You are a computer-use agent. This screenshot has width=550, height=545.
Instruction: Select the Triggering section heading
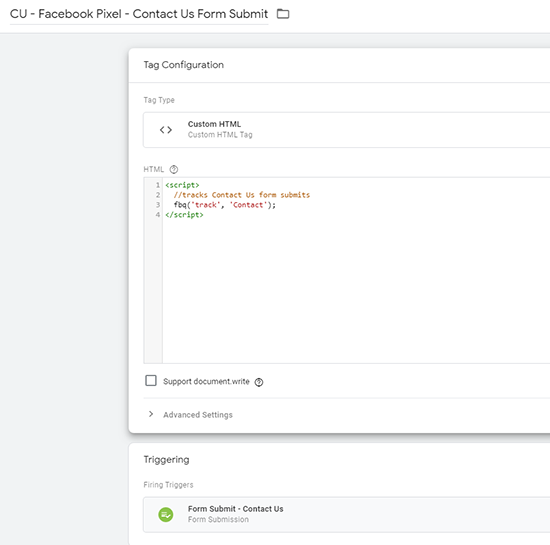pos(166,459)
